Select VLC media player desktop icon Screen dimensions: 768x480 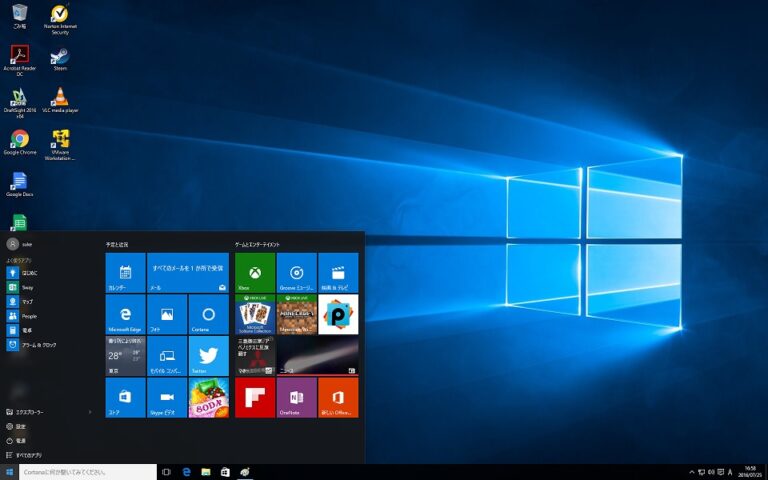coord(60,100)
